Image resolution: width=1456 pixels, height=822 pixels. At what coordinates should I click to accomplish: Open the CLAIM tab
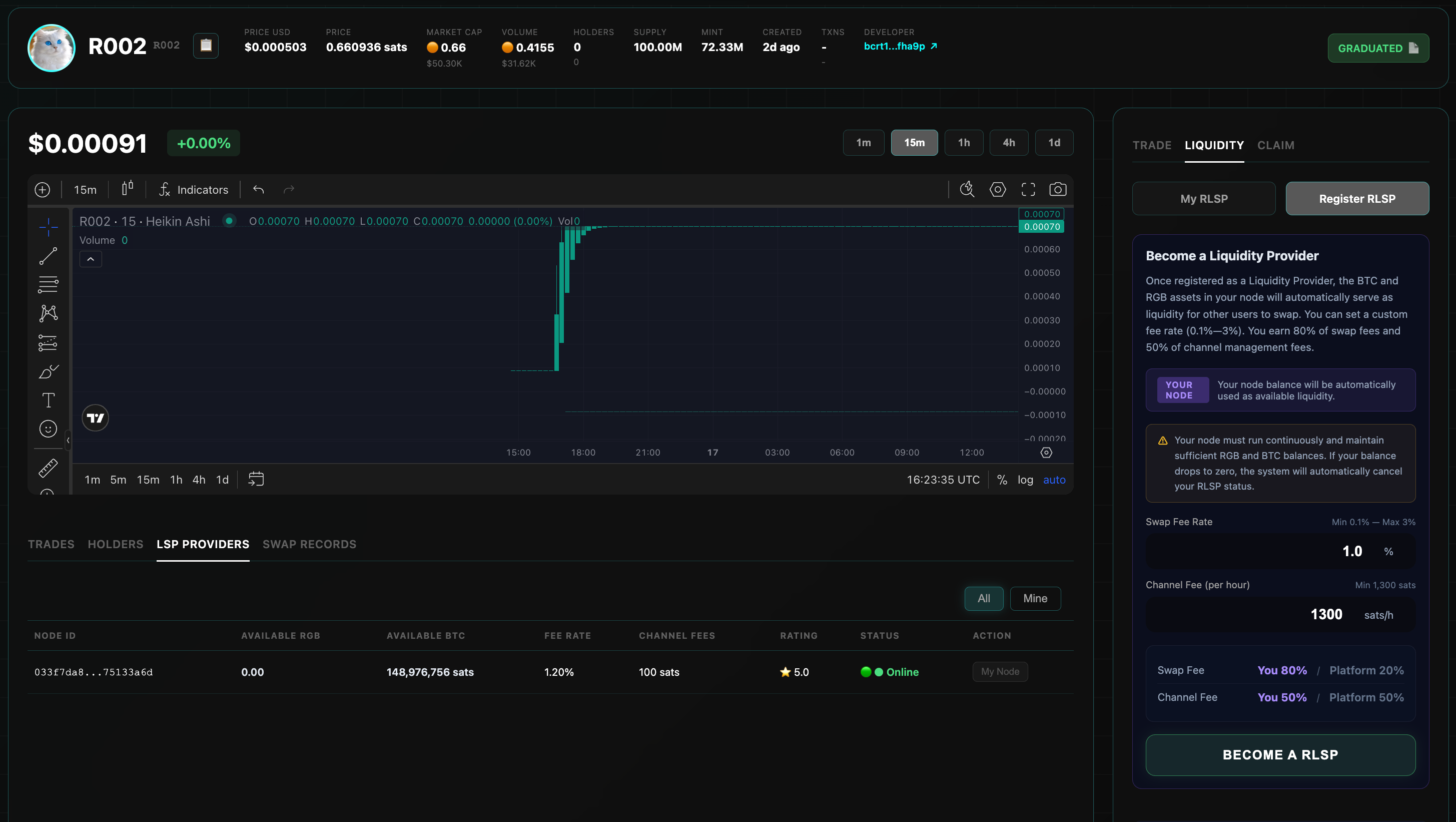(x=1276, y=145)
